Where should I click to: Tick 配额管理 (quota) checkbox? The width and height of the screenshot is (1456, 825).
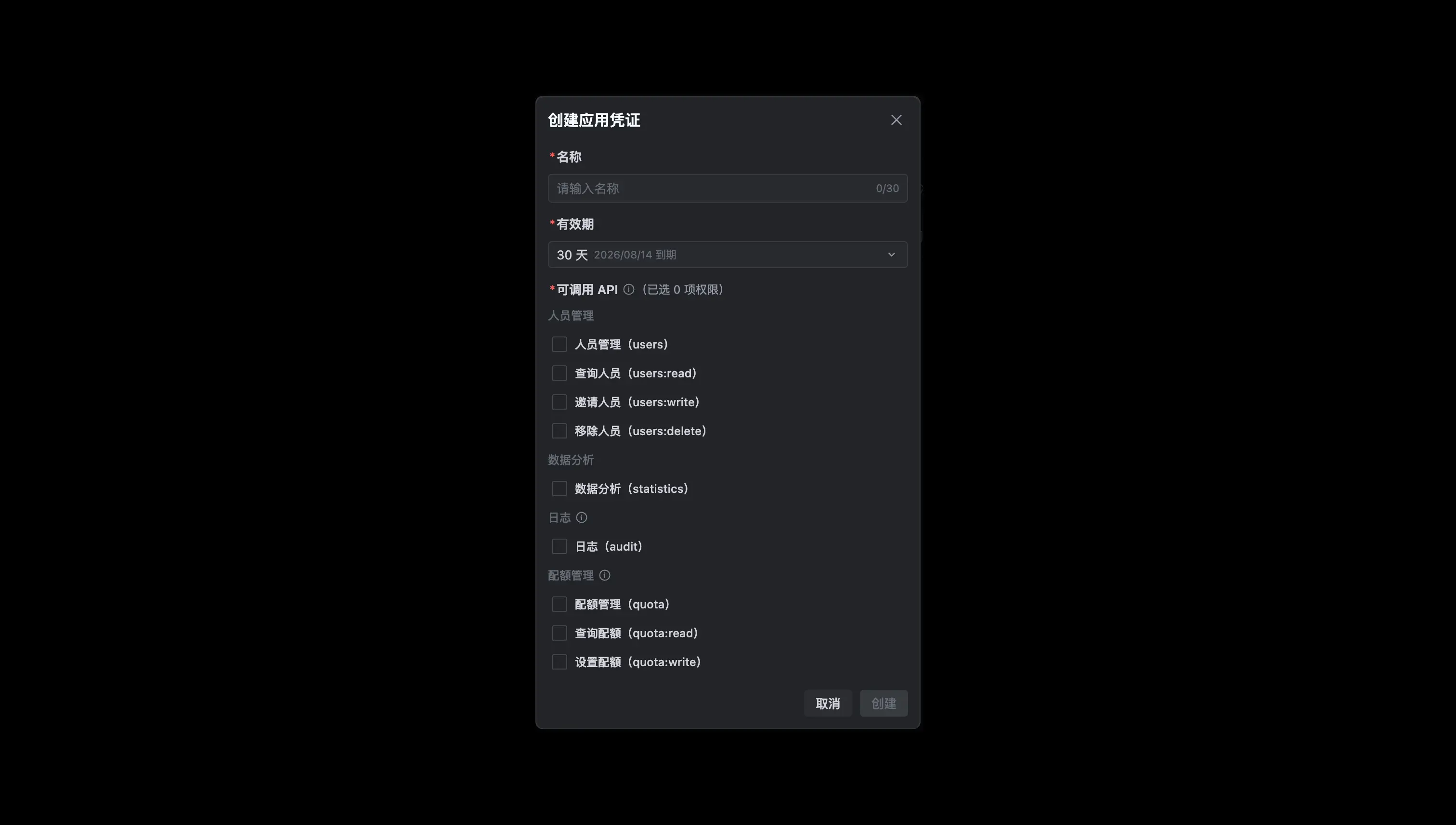tap(559, 604)
